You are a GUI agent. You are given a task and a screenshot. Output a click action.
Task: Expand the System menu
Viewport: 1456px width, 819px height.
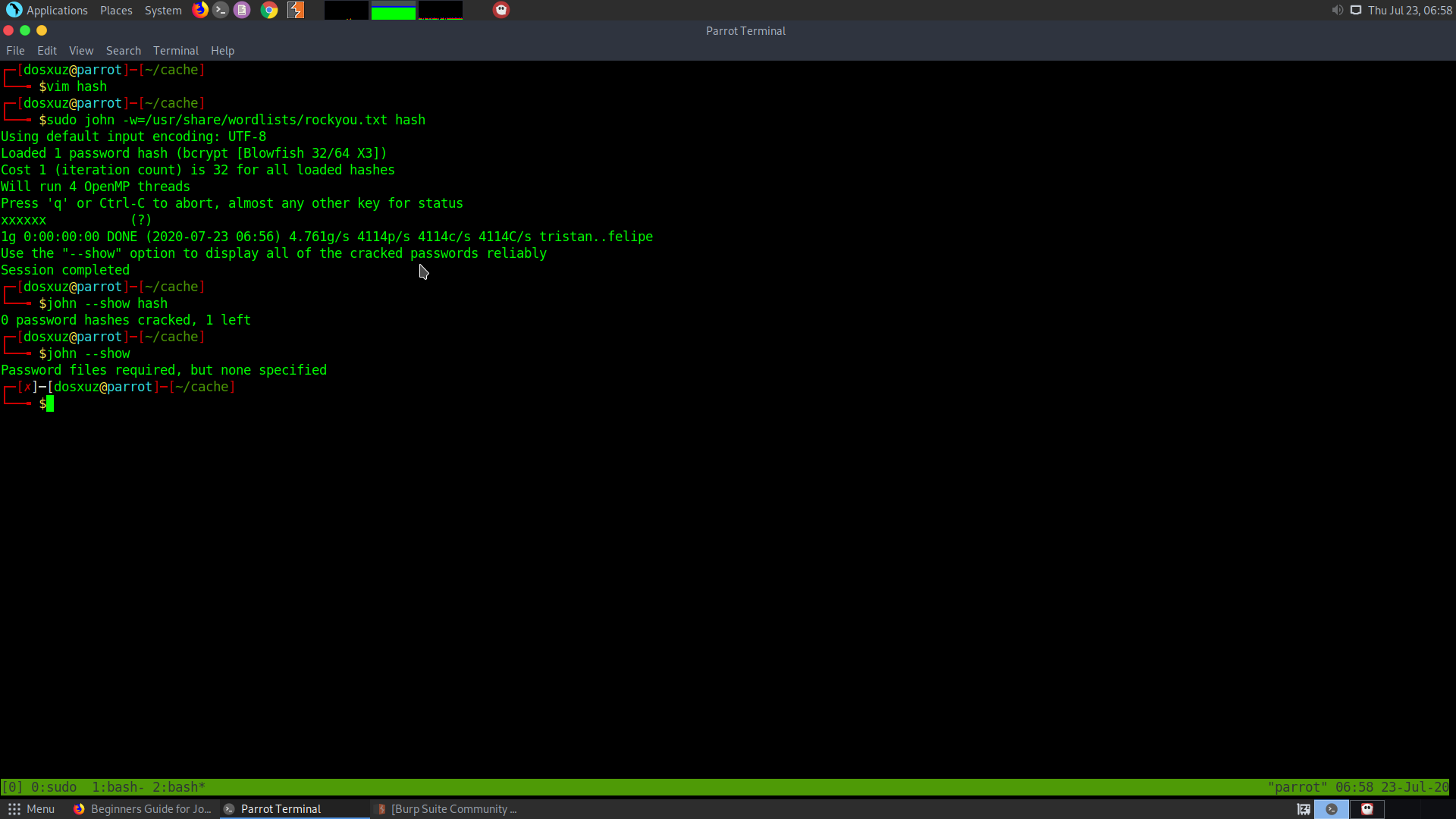click(163, 10)
